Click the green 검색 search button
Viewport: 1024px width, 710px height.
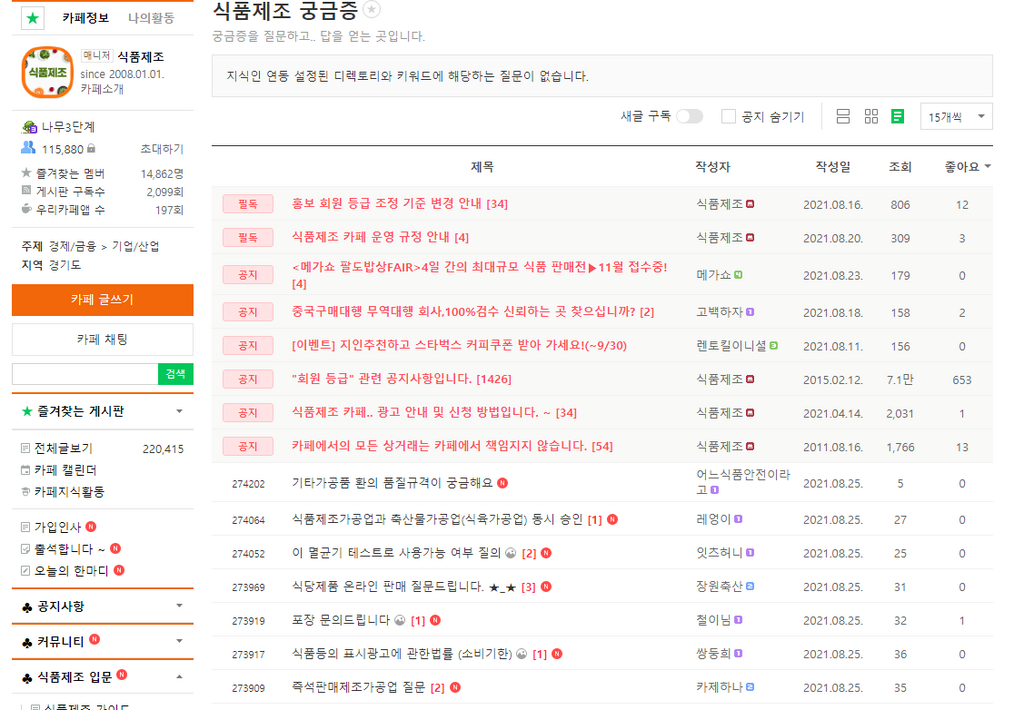(176, 374)
